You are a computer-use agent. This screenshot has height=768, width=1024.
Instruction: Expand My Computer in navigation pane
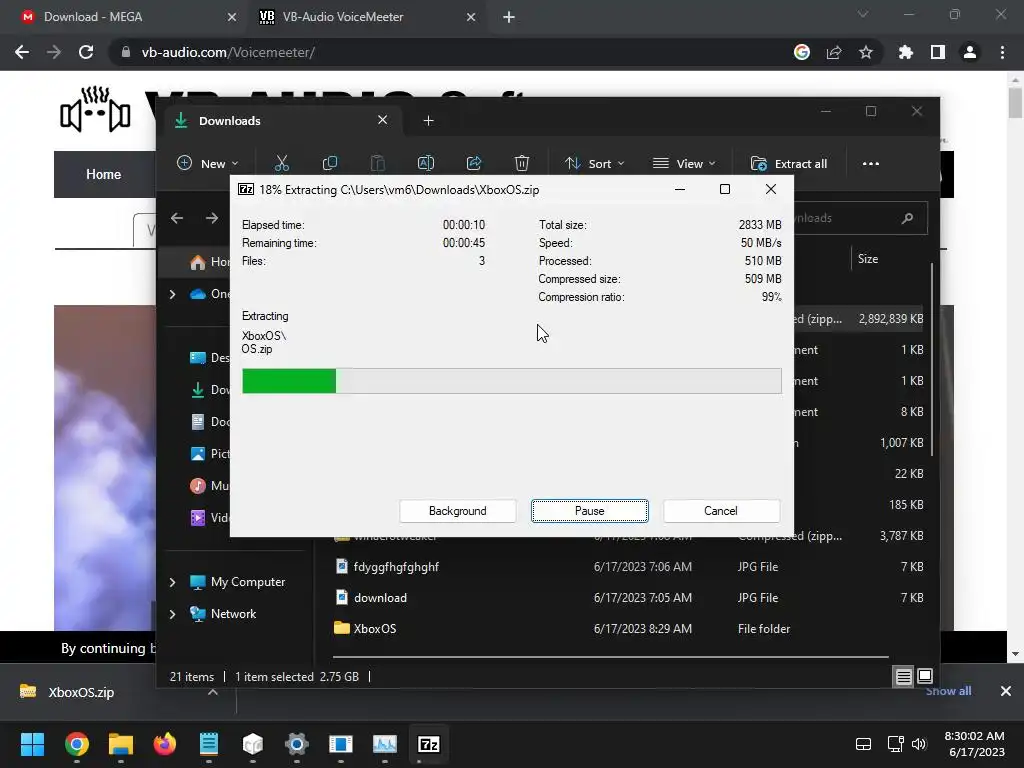pos(172,582)
